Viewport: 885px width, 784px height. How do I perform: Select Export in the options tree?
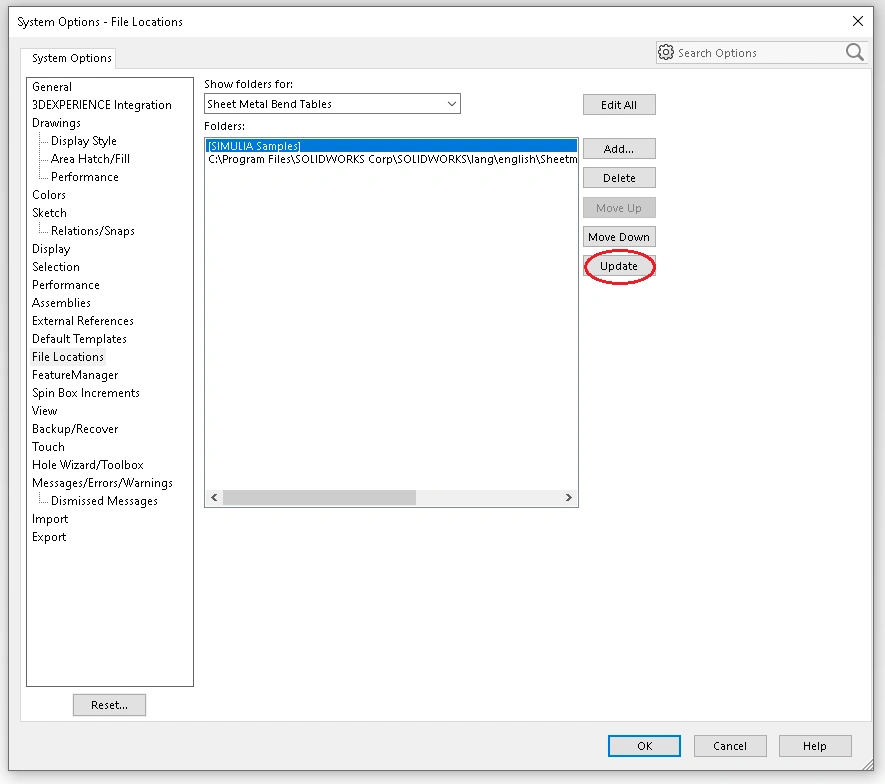(49, 537)
